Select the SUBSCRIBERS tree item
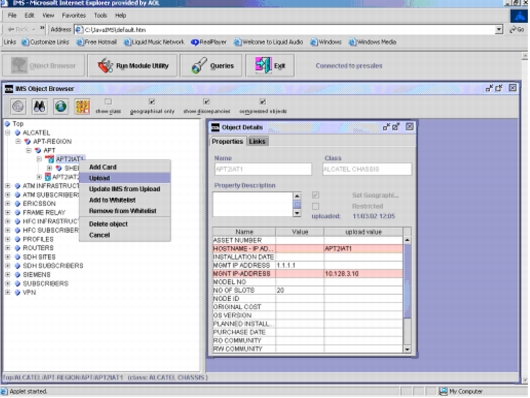530x398 pixels. click(45, 284)
